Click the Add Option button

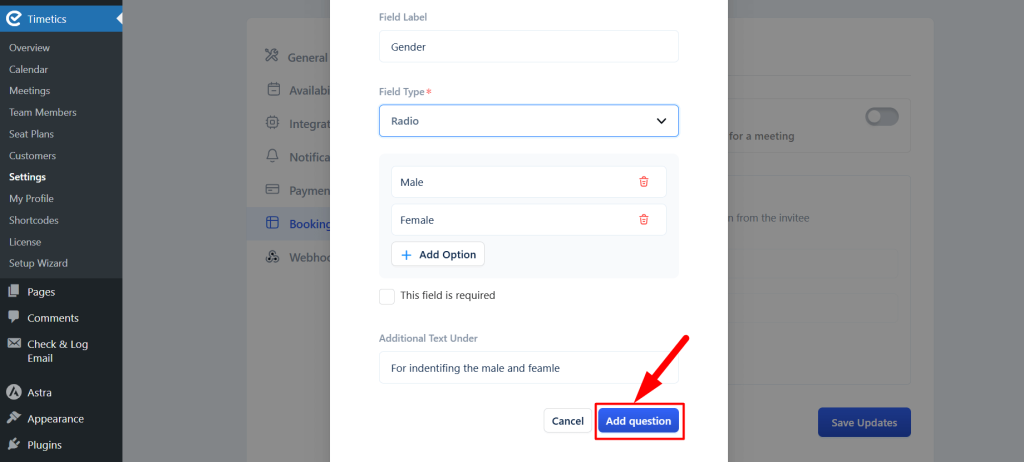click(438, 254)
